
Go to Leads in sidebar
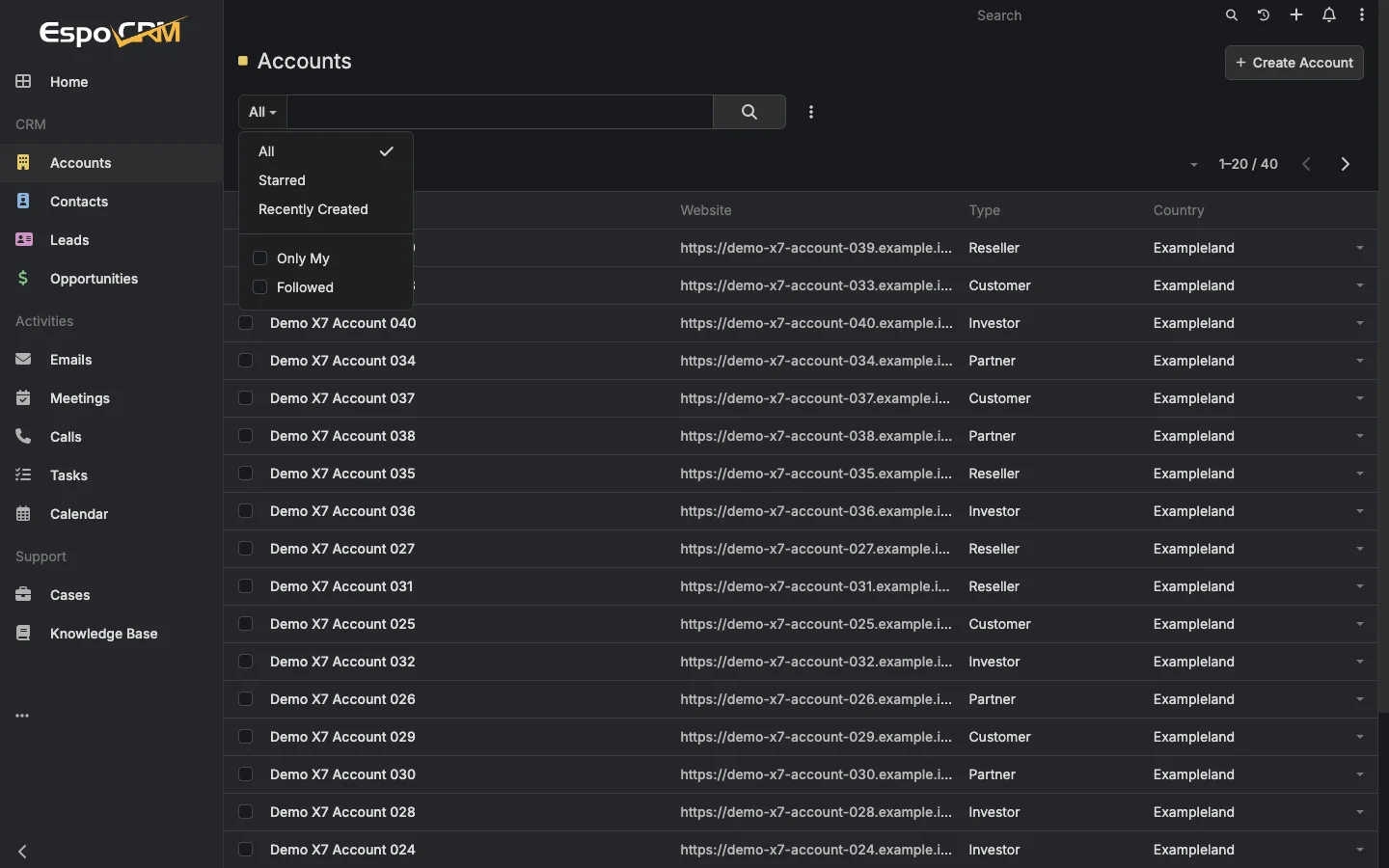click(x=68, y=240)
